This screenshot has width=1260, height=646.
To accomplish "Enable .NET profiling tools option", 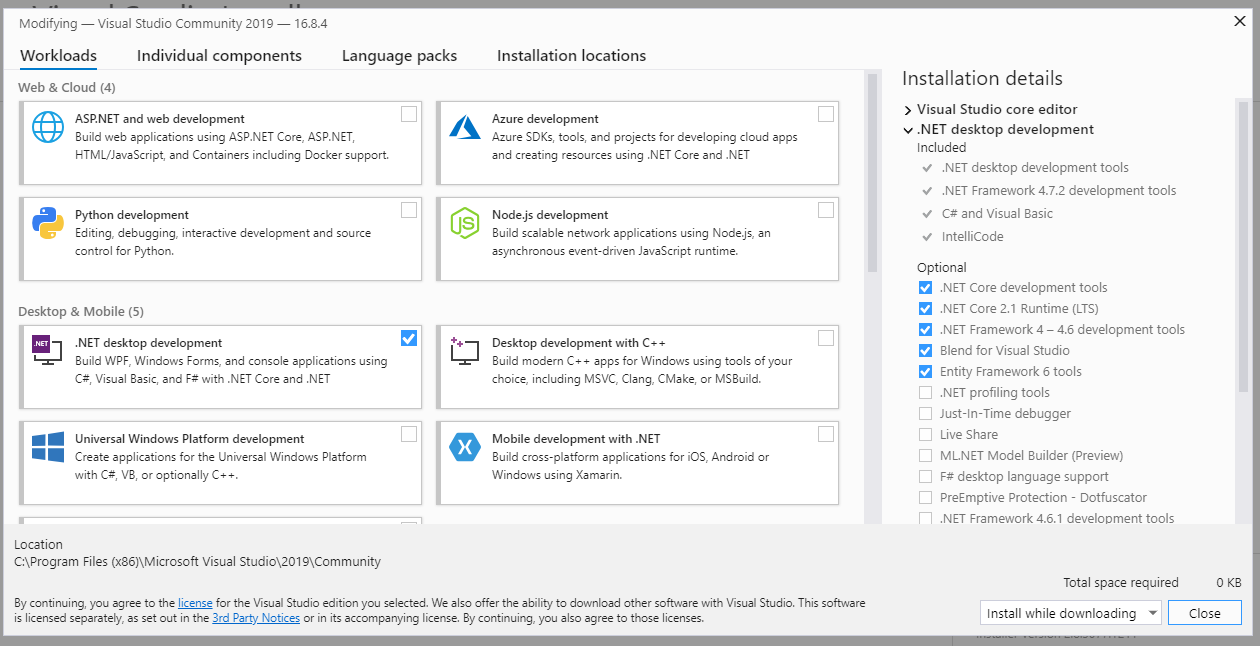I will pyautogui.click(x=925, y=393).
